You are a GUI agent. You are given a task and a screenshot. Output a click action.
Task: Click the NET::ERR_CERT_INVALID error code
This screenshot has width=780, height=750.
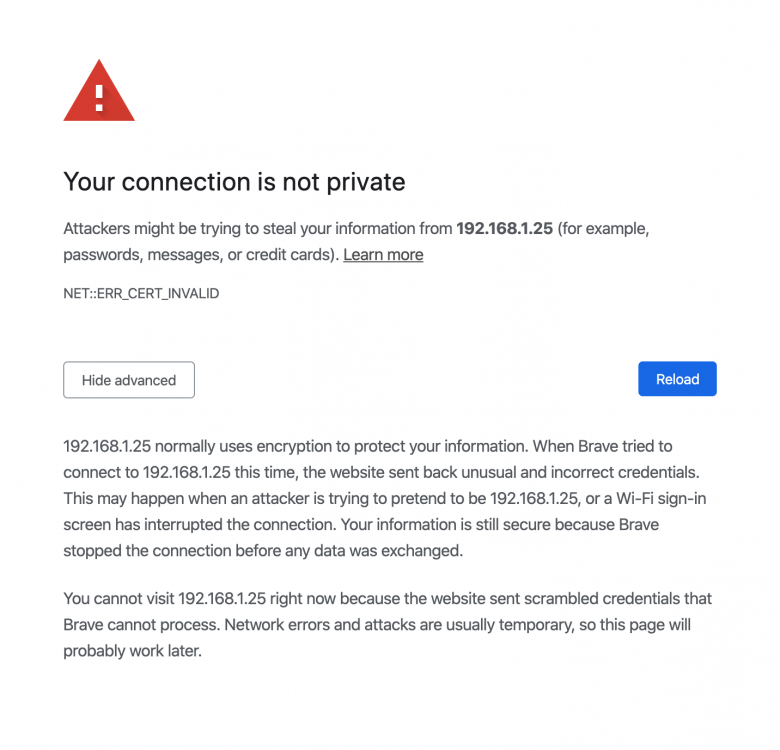[141, 293]
